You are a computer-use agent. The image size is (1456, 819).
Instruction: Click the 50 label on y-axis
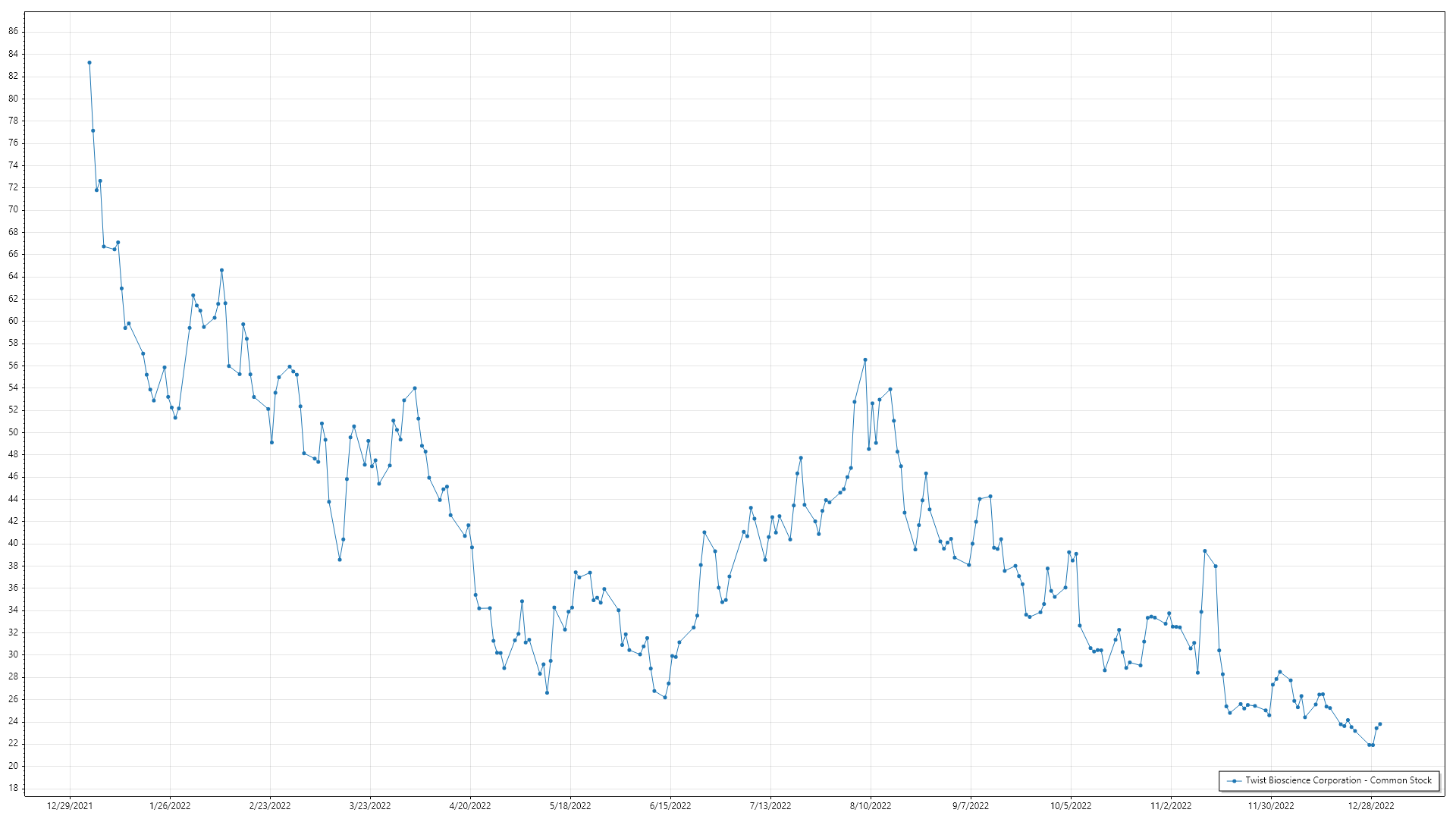point(14,432)
